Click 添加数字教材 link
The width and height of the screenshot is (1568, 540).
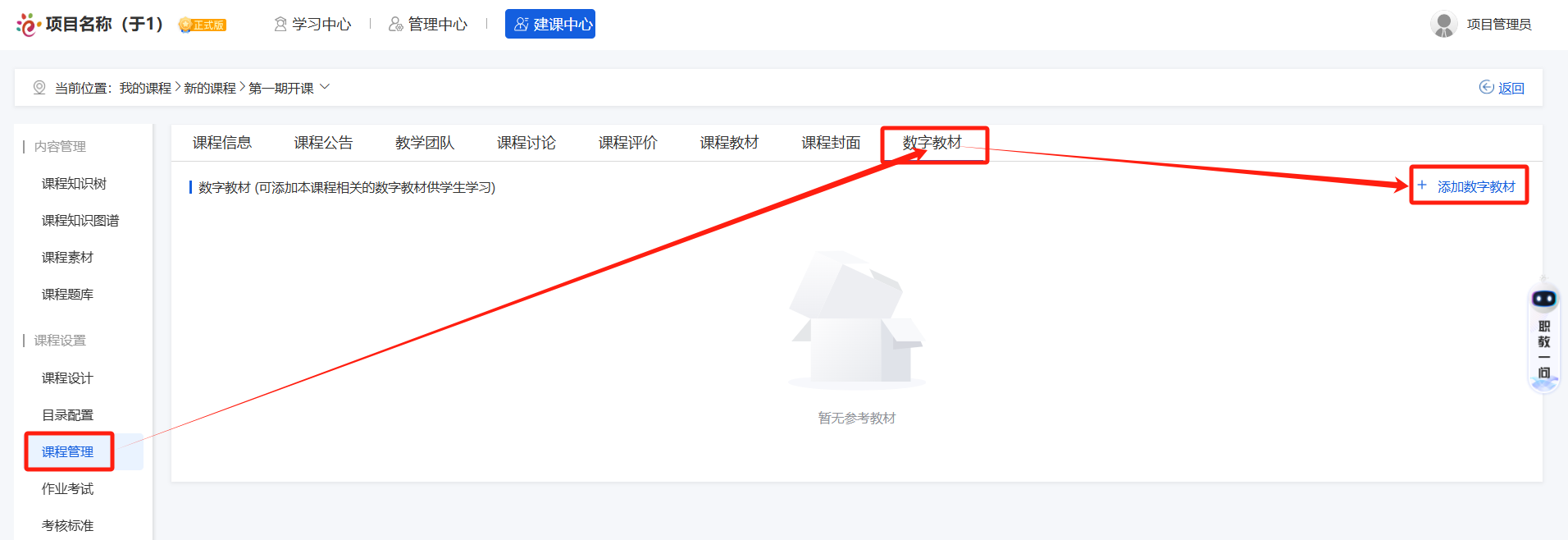tap(1476, 187)
